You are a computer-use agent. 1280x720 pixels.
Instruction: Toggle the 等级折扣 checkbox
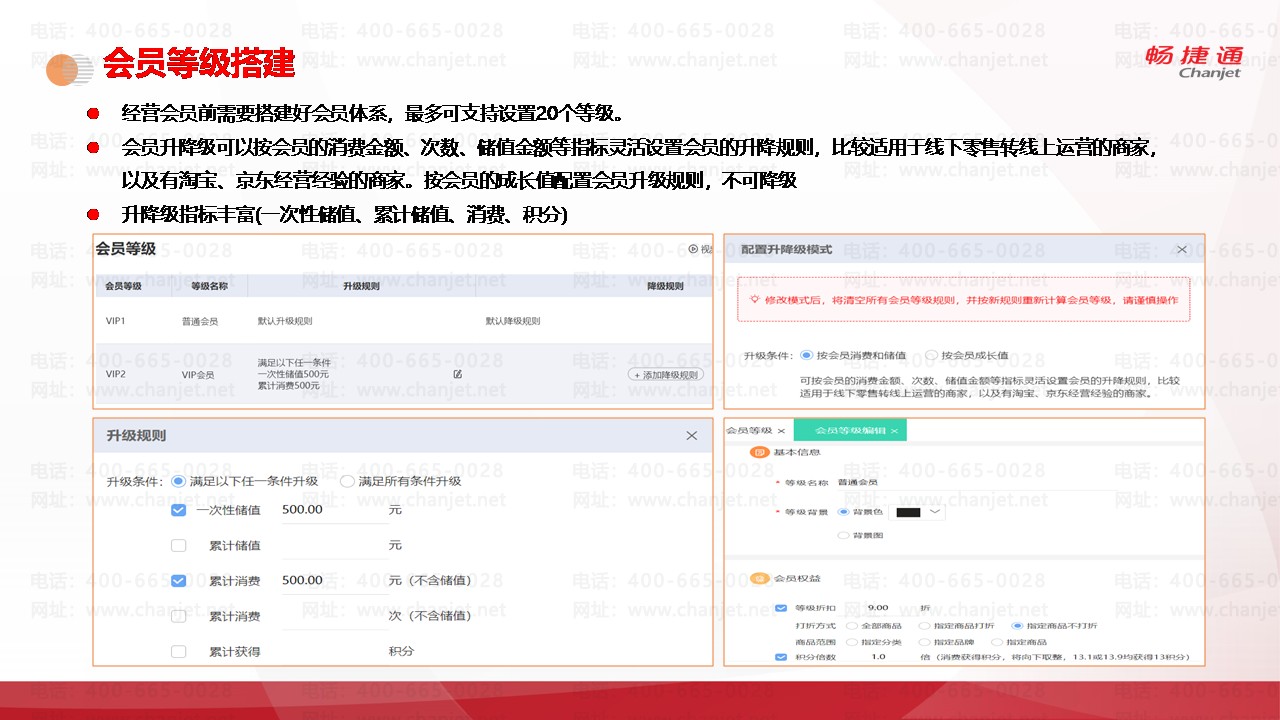click(x=781, y=607)
